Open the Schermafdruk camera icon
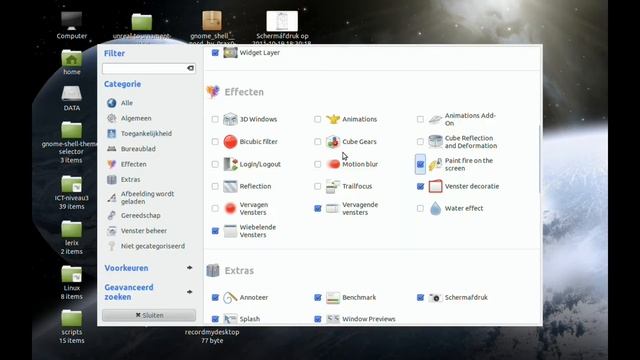 coord(436,298)
